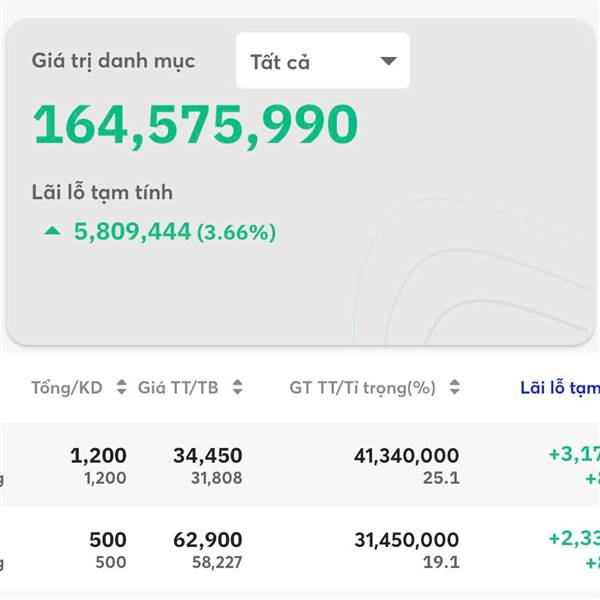Click the green up-triangle profit indicator
Screen dimensions: 600x600
coord(52,232)
